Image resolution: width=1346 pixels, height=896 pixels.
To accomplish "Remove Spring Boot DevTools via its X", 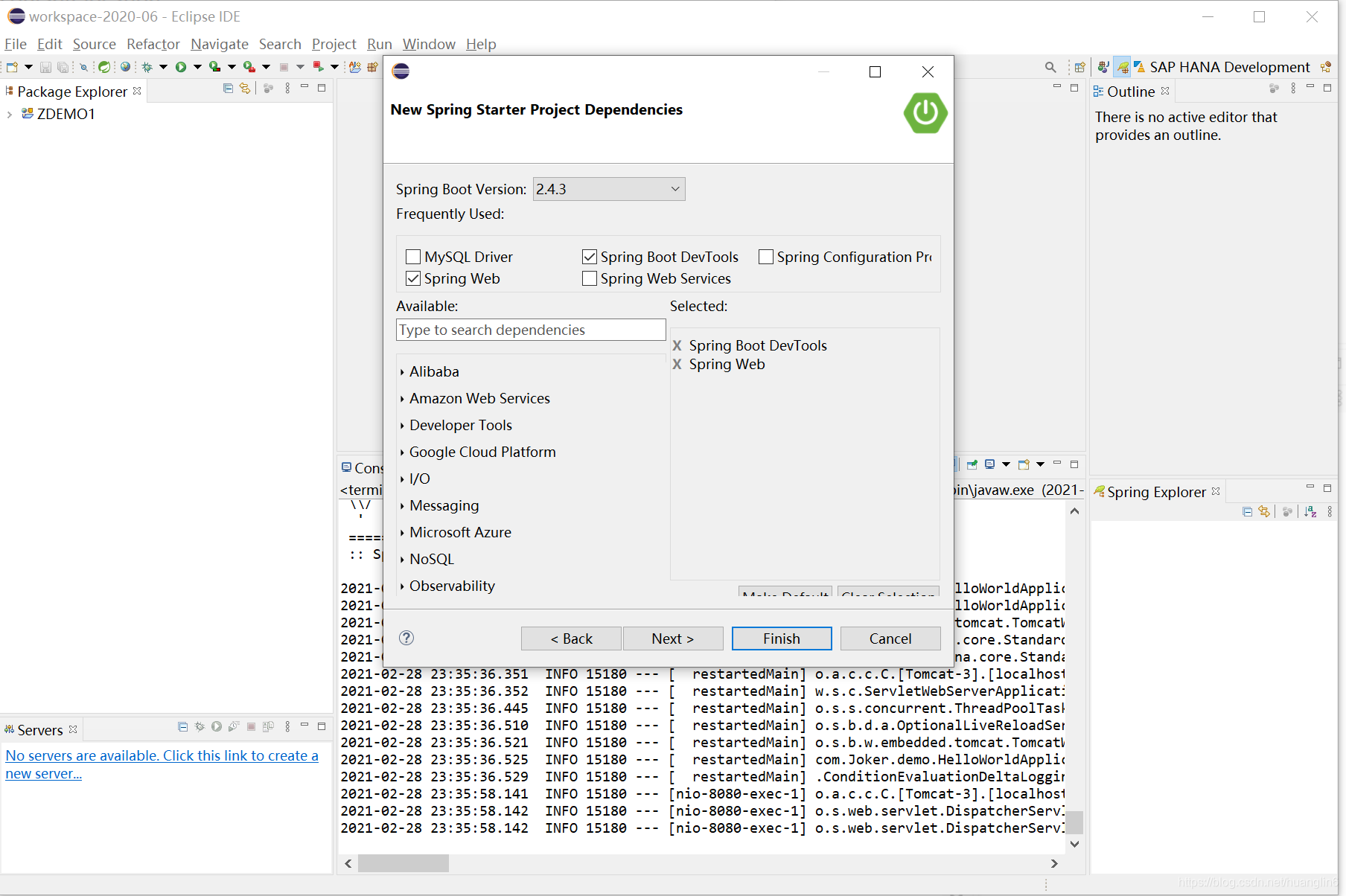I will click(677, 345).
